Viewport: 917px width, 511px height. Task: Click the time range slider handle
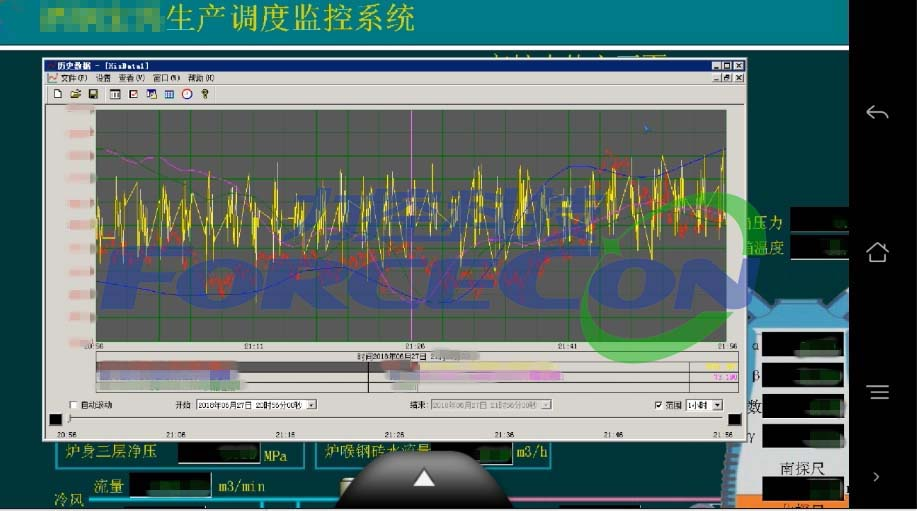pos(69,420)
